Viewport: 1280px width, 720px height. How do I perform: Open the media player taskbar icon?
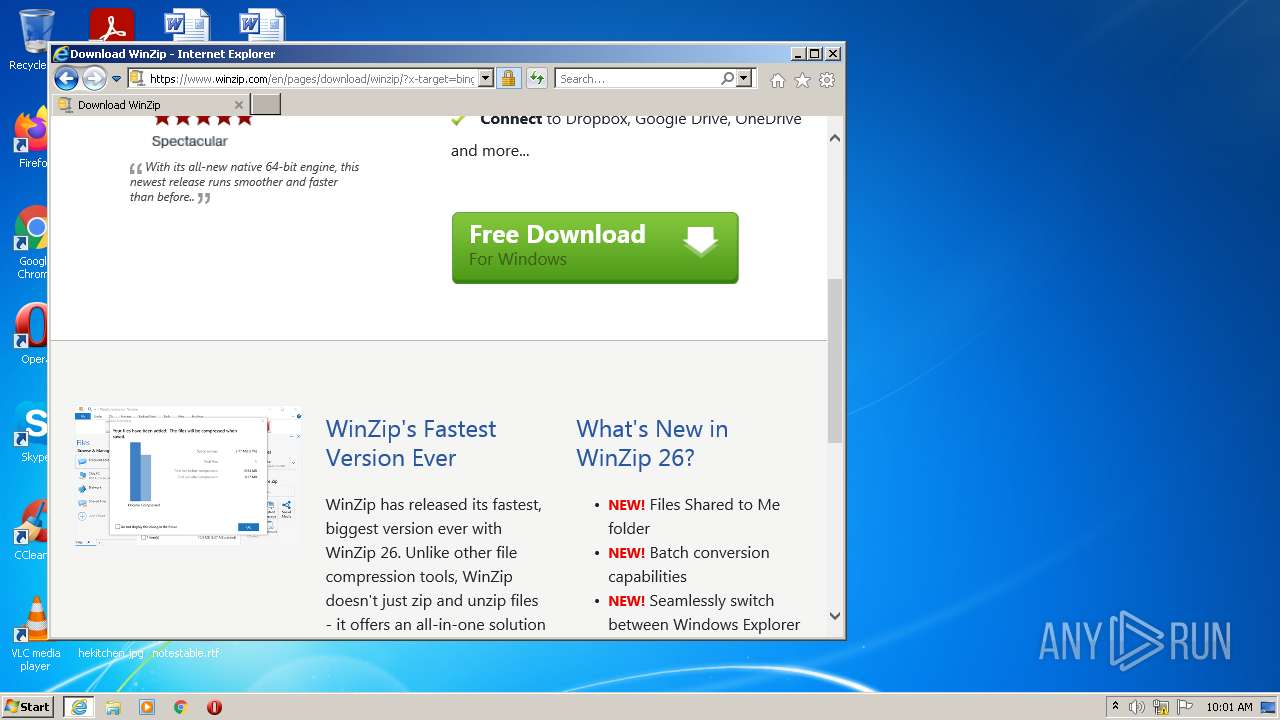pyautogui.click(x=147, y=707)
